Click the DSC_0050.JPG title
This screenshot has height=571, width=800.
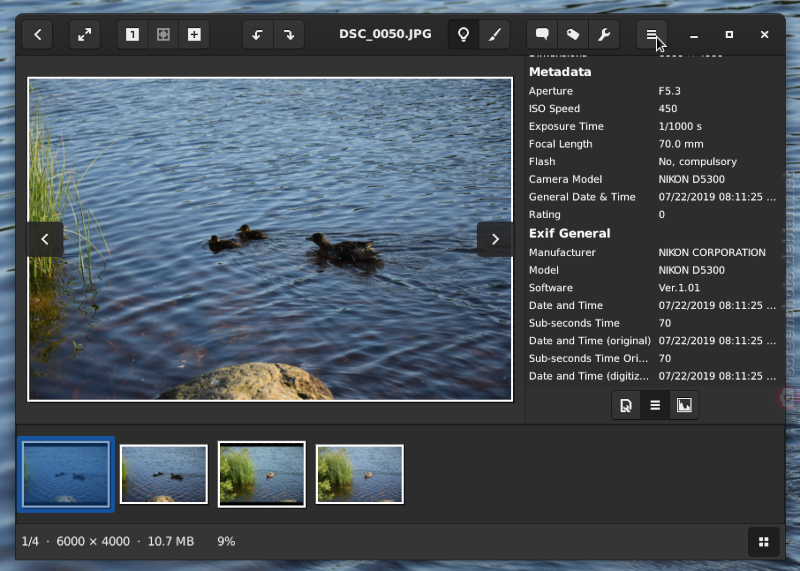[x=385, y=34]
